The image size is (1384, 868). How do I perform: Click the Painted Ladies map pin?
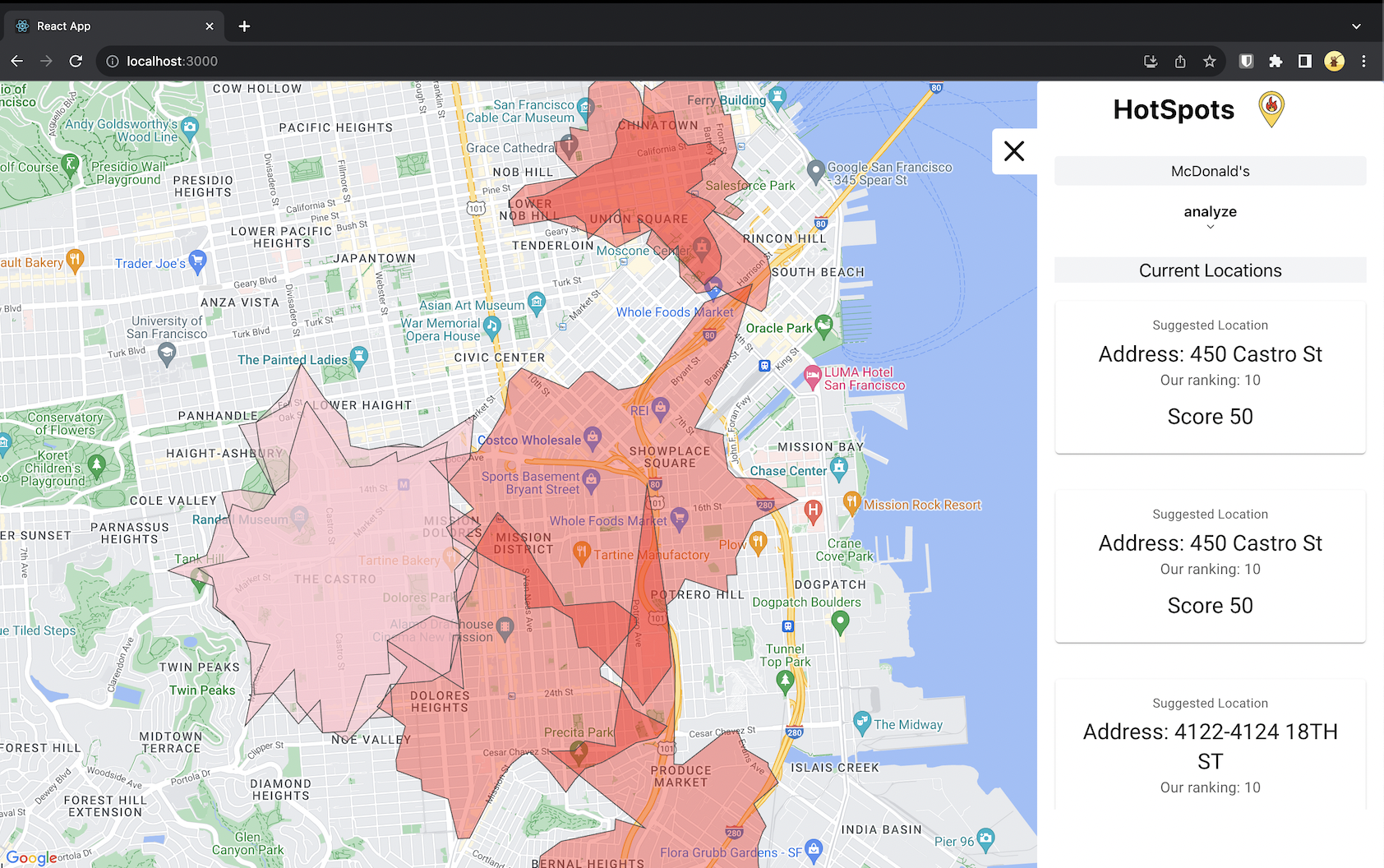coord(358,358)
